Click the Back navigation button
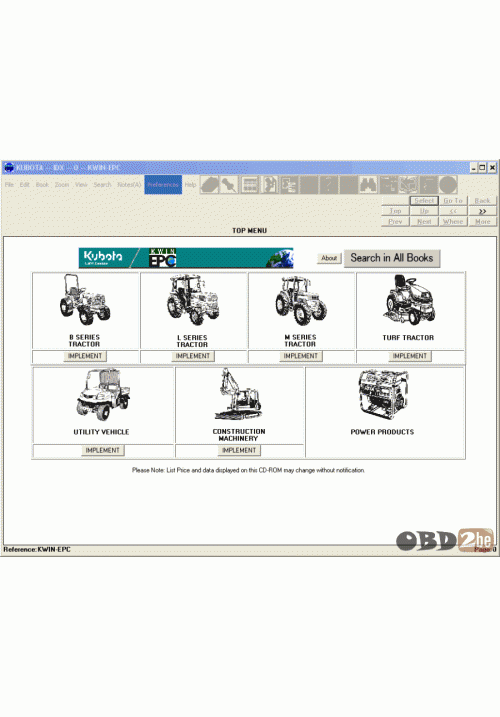The image size is (500, 717). pos(482,201)
